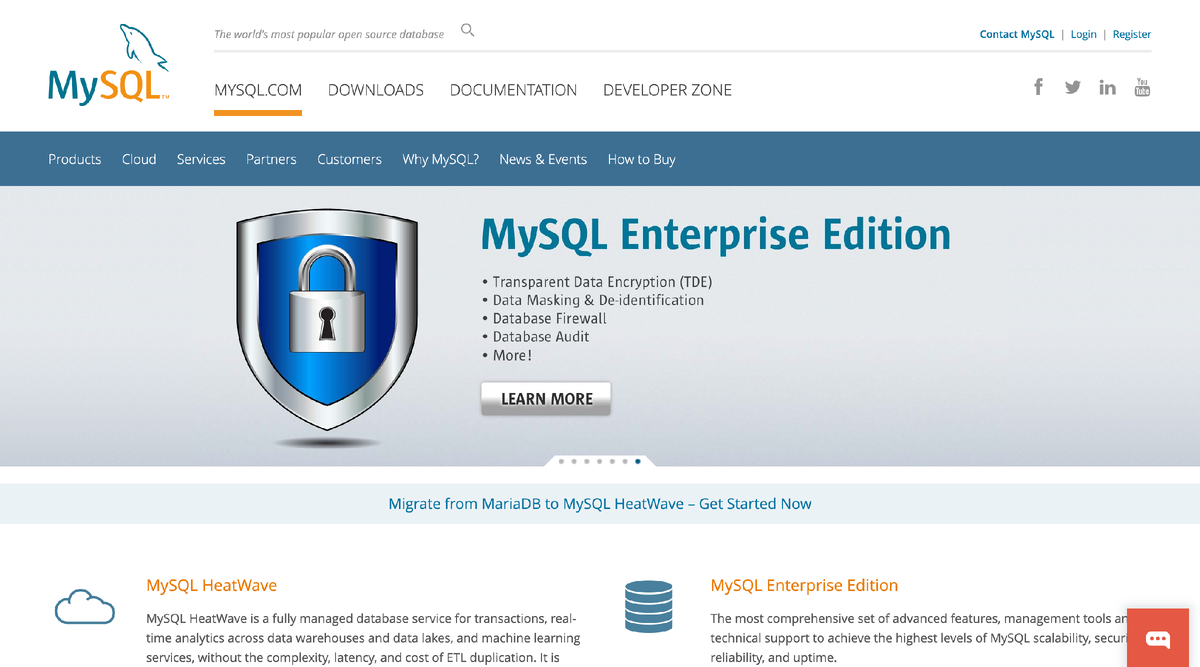
Task: Open the Products menu
Action: pos(75,159)
